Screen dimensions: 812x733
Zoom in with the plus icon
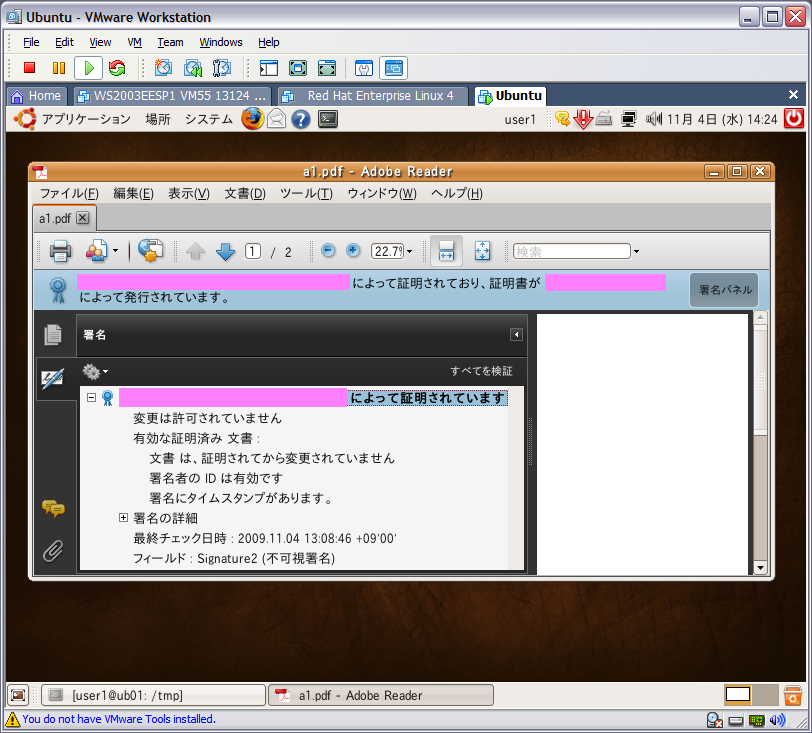353,251
